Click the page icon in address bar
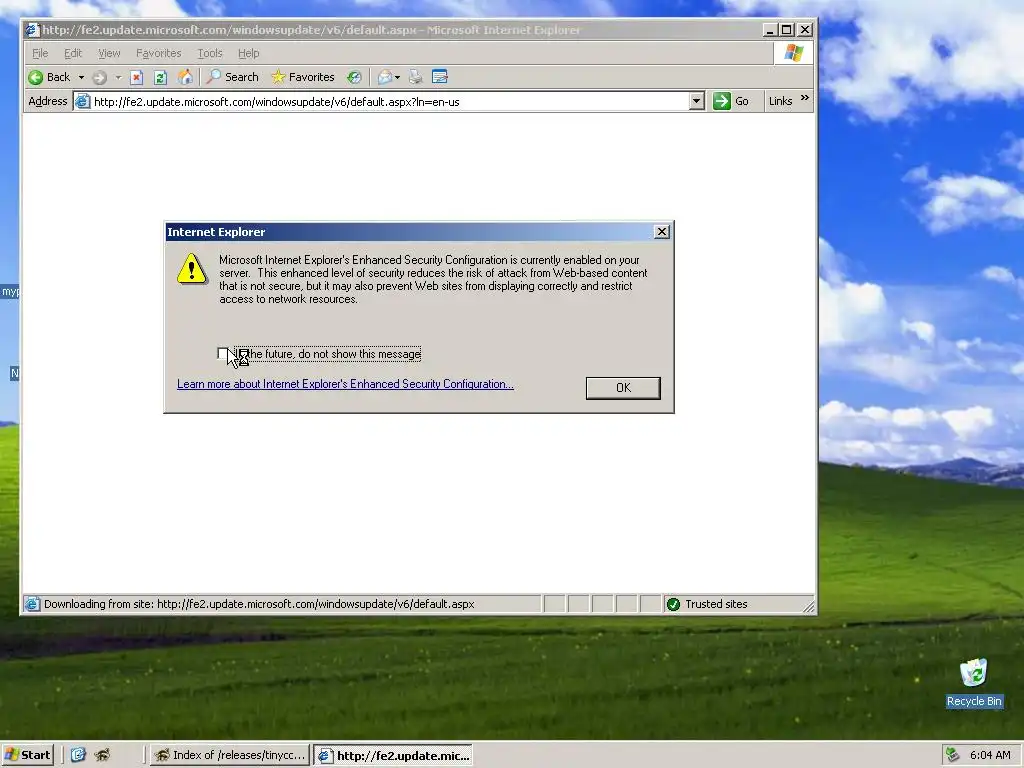 pos(82,102)
